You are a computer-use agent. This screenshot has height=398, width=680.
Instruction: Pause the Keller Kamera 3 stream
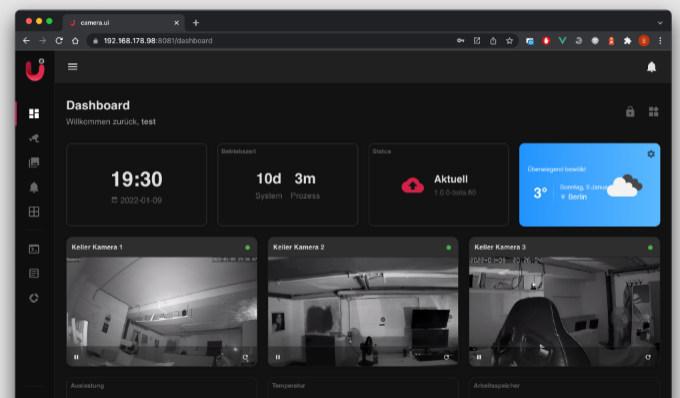pyautogui.click(x=479, y=357)
